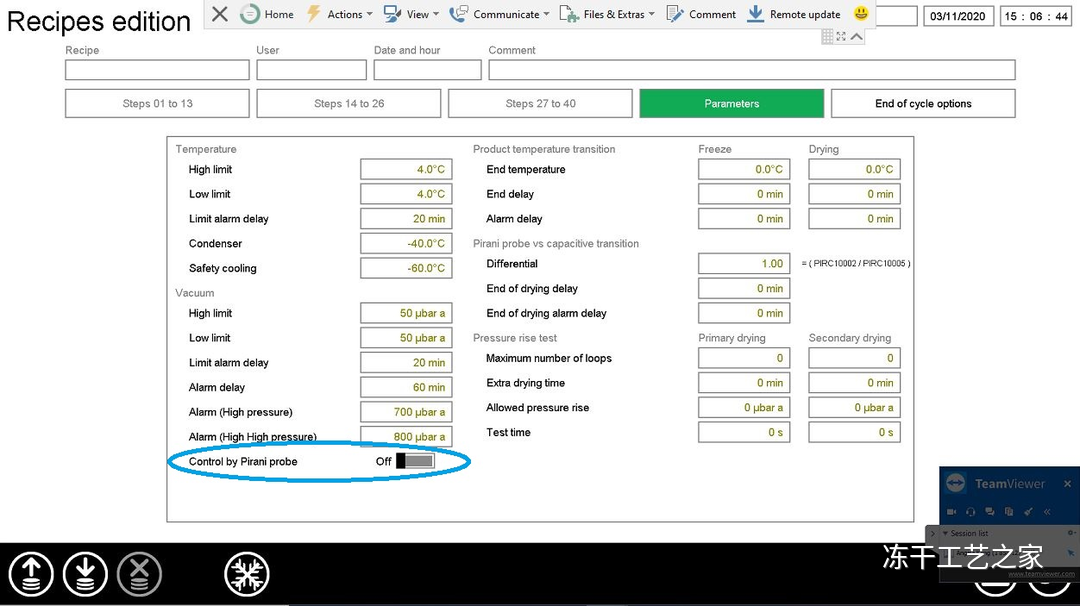Click the TeamViewer whiteboard brush icon
Image resolution: width=1080 pixels, height=606 pixels.
[x=1028, y=512]
